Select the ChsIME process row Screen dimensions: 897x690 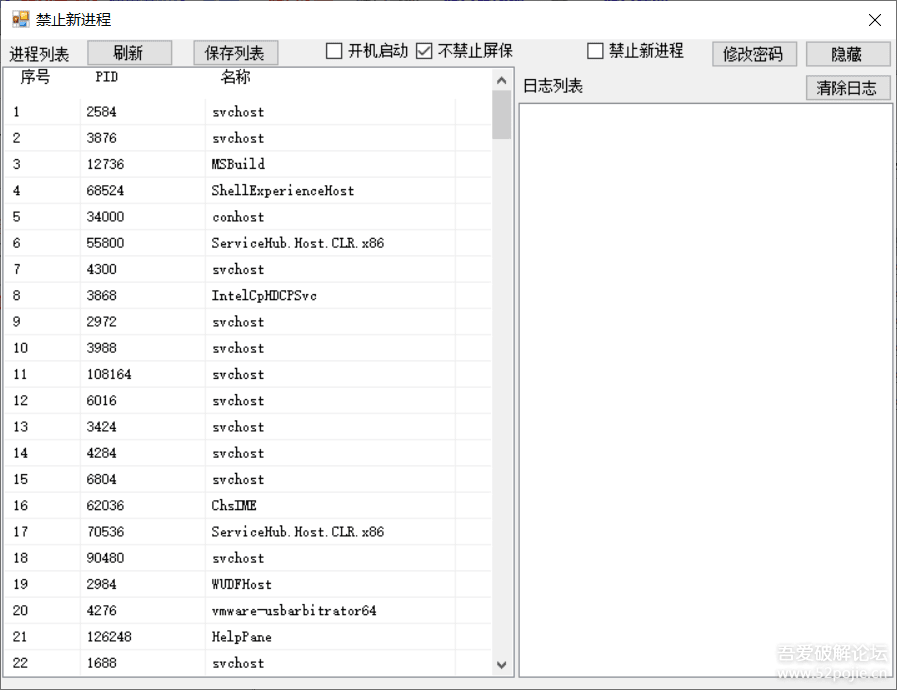(235, 505)
